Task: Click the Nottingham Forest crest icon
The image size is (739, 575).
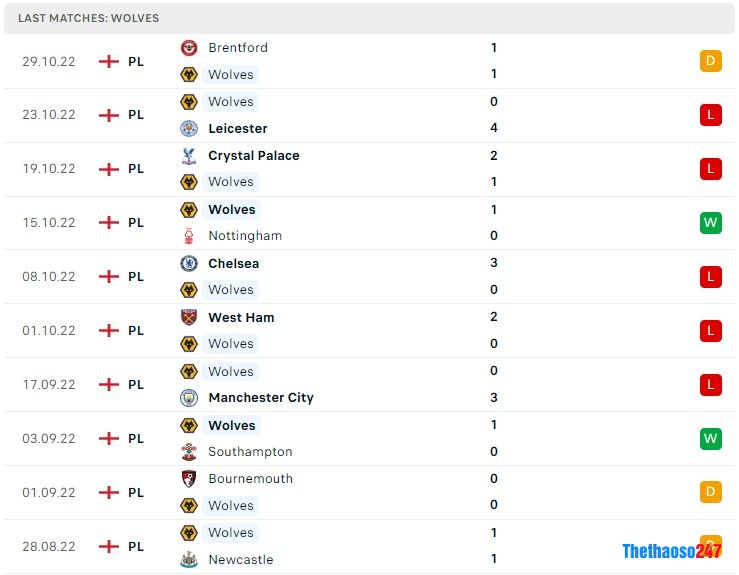Action: click(x=189, y=236)
